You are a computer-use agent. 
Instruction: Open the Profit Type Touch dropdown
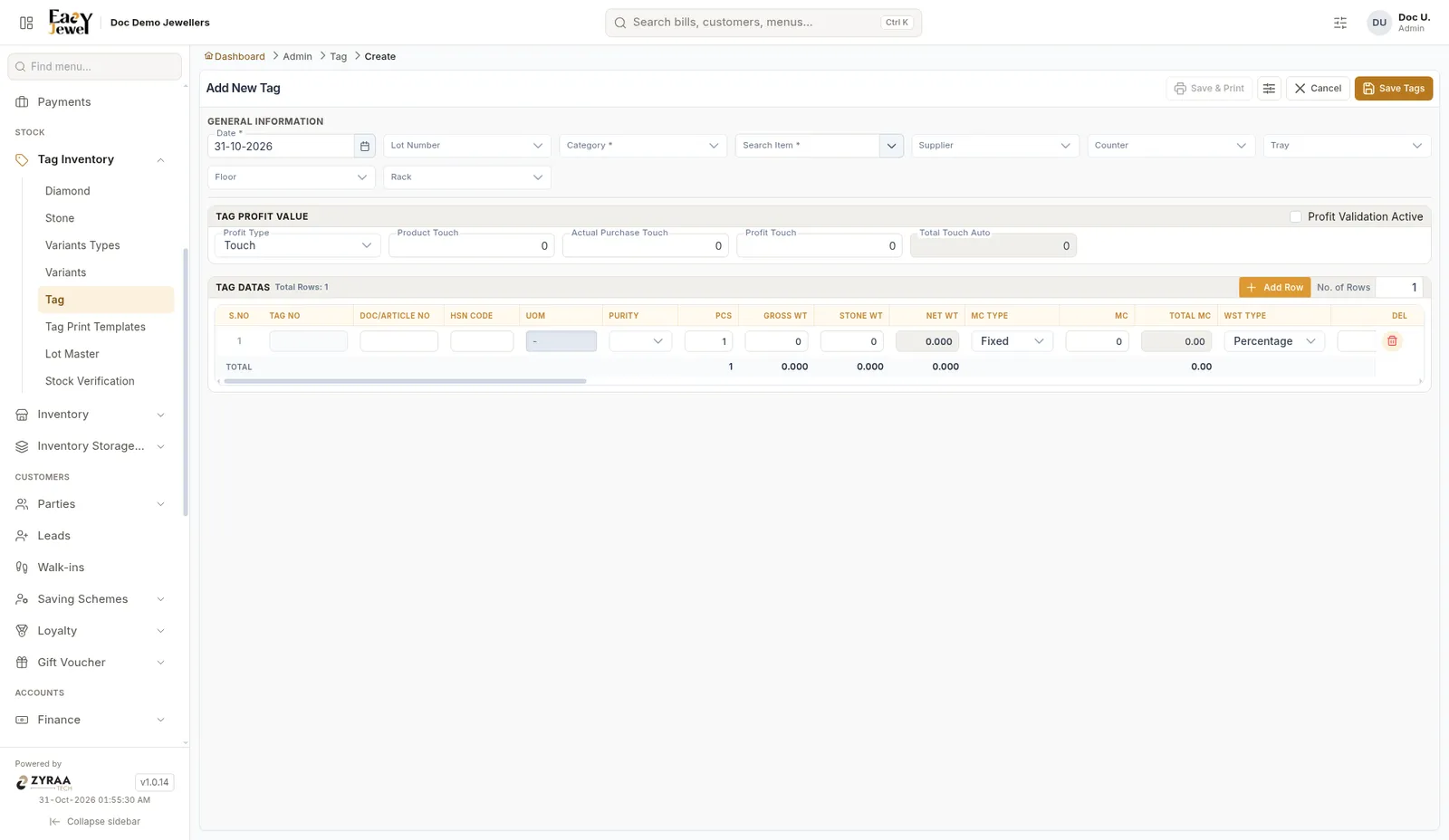click(x=298, y=245)
